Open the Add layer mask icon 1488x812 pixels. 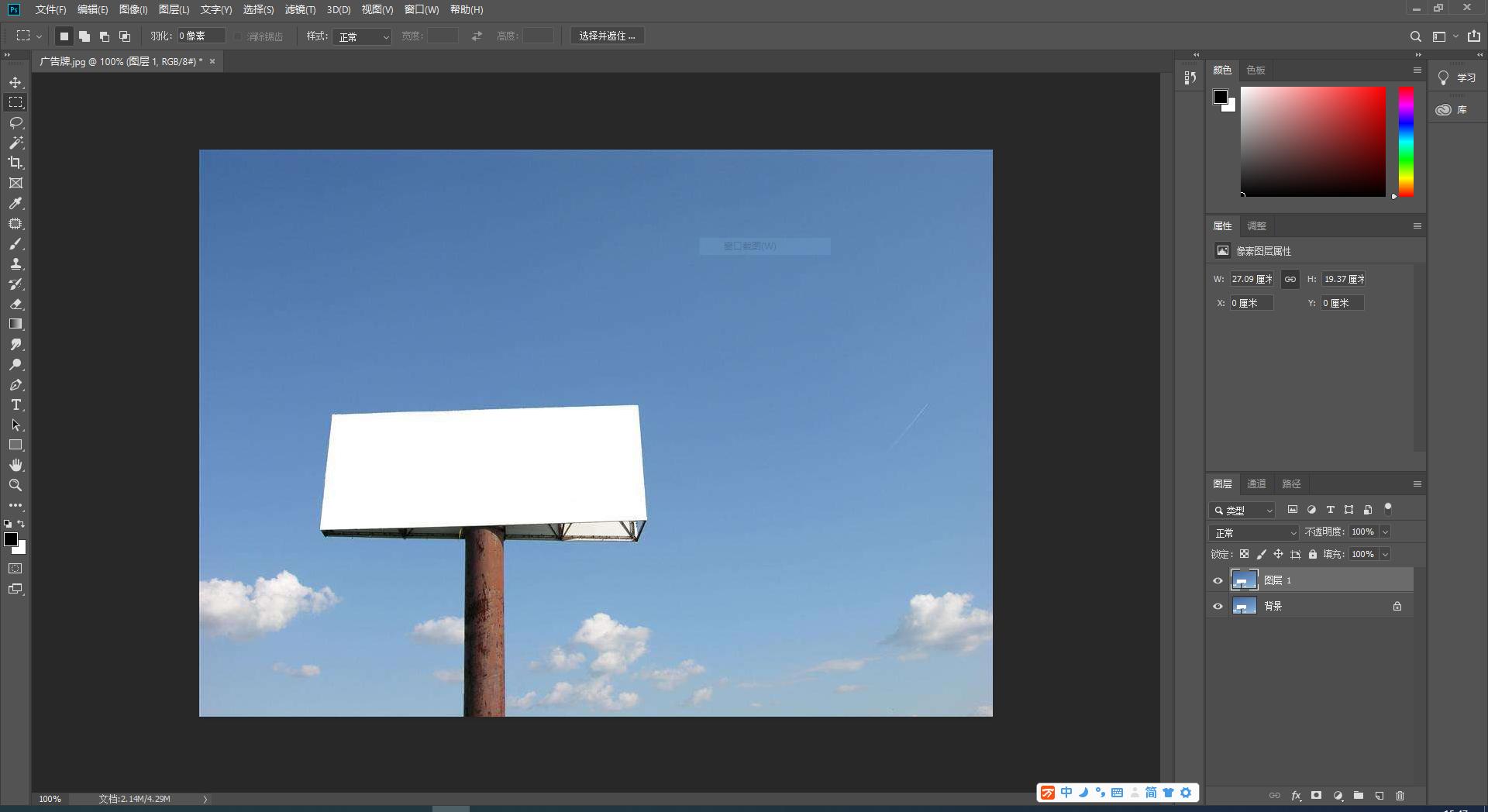click(x=1315, y=796)
